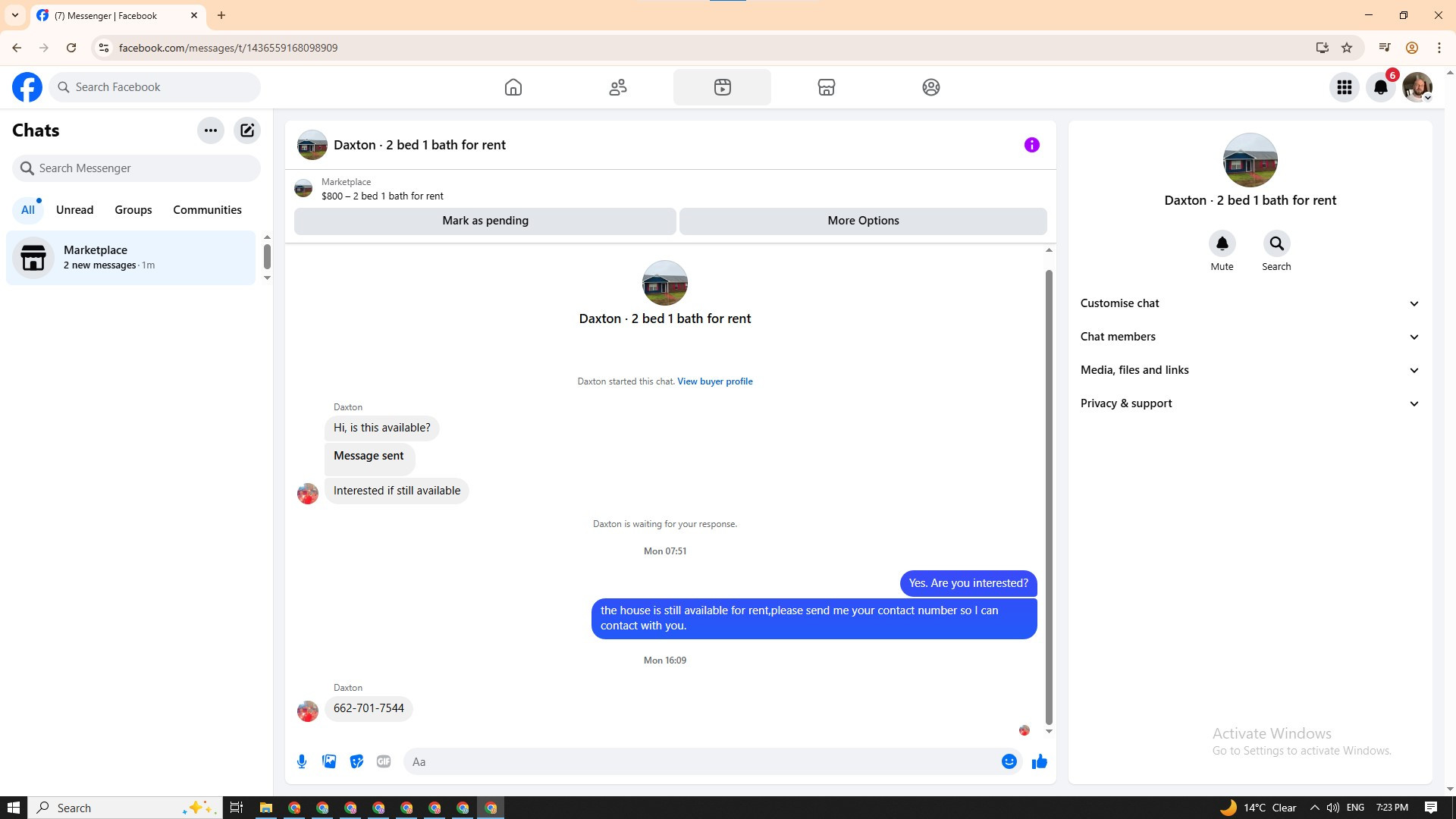Compose a new message icon

point(247,130)
